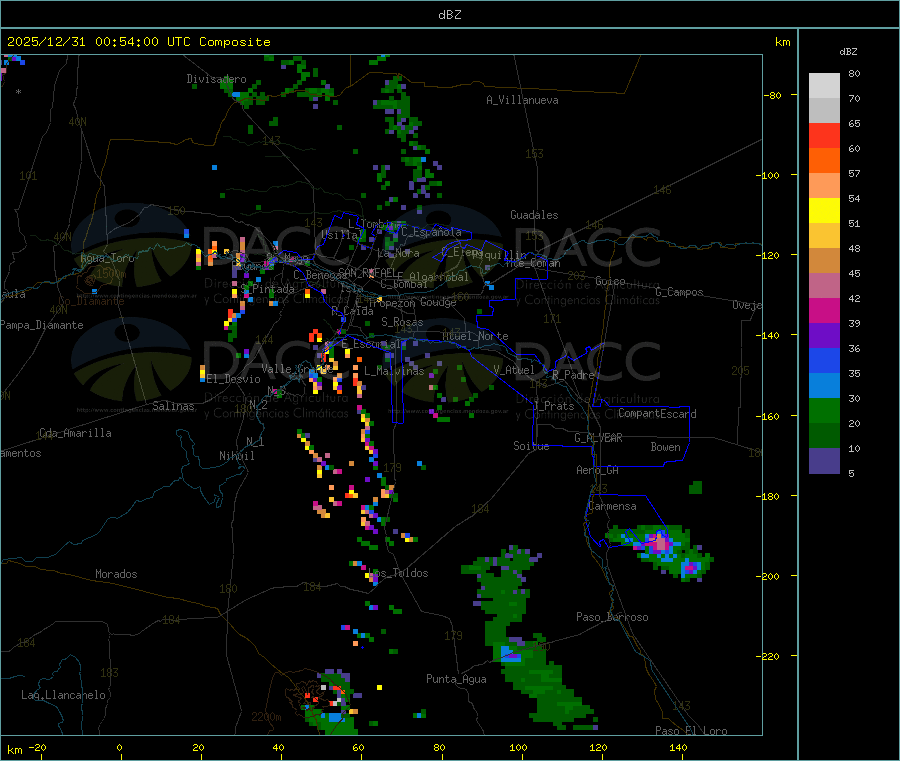The width and height of the screenshot is (900, 761).
Task: Click the Aero_GA location label
Action: (x=598, y=470)
